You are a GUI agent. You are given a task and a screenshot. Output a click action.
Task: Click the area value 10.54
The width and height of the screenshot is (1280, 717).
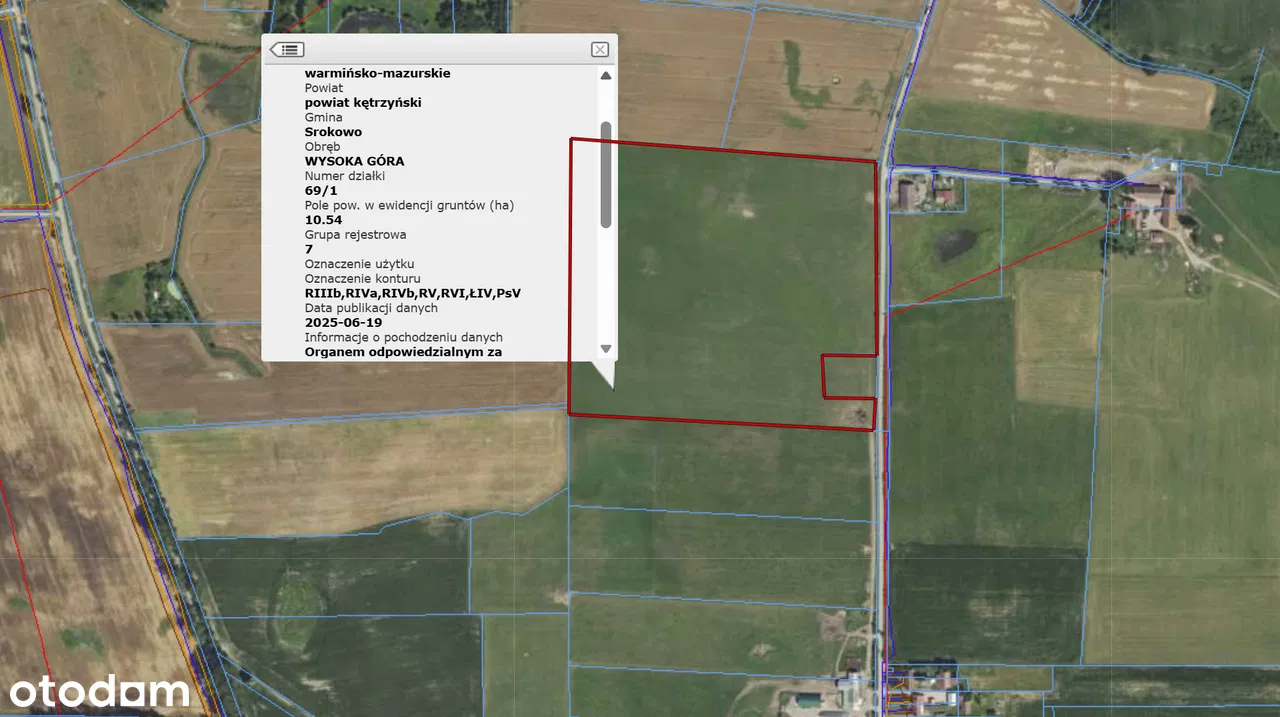pos(323,220)
